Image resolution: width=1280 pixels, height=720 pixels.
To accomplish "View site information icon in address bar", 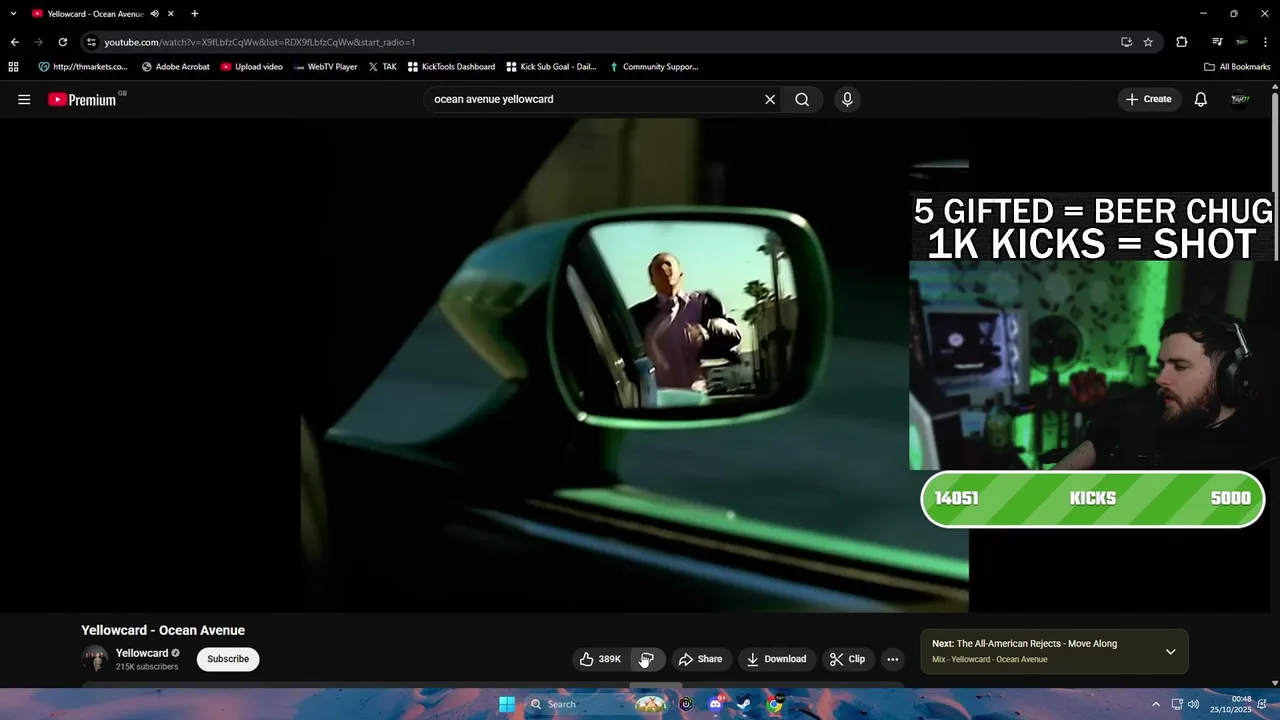I will point(91,42).
